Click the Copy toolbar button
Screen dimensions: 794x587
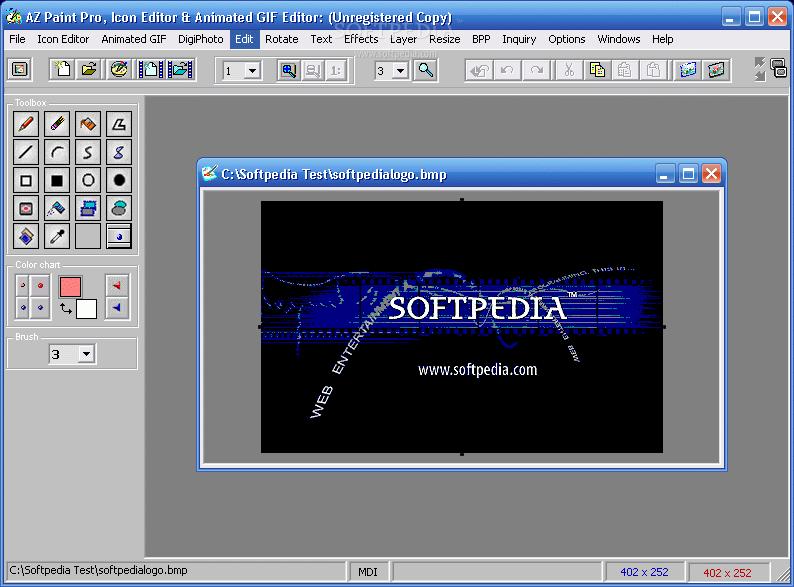click(597, 70)
